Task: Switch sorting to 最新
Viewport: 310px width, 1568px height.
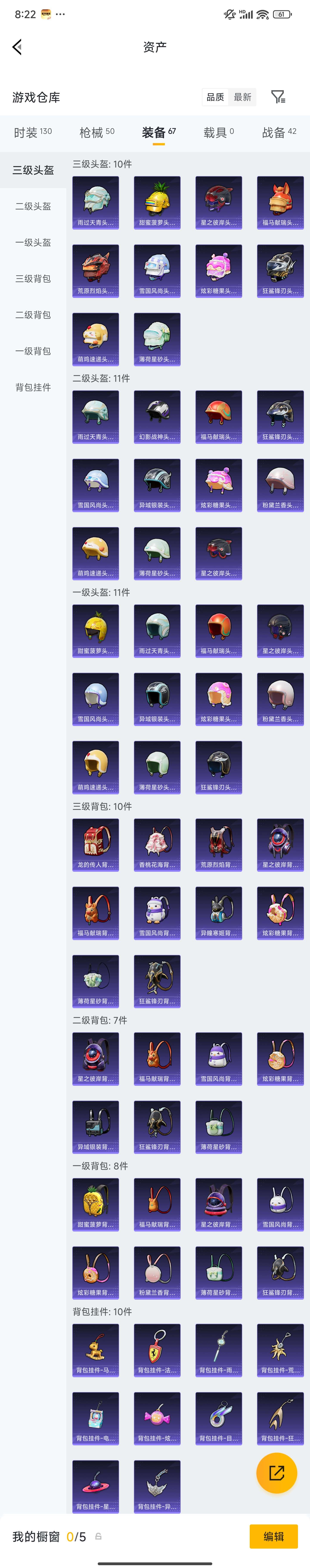Action: 243,97
